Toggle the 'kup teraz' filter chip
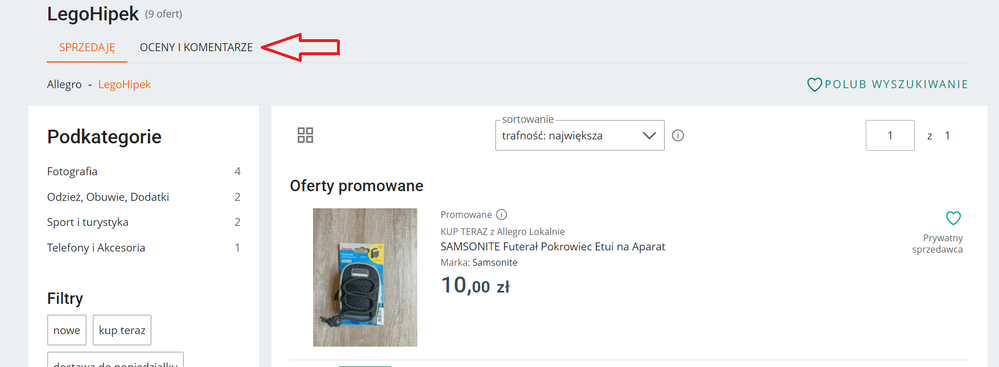This screenshot has width=999, height=367. [x=122, y=330]
